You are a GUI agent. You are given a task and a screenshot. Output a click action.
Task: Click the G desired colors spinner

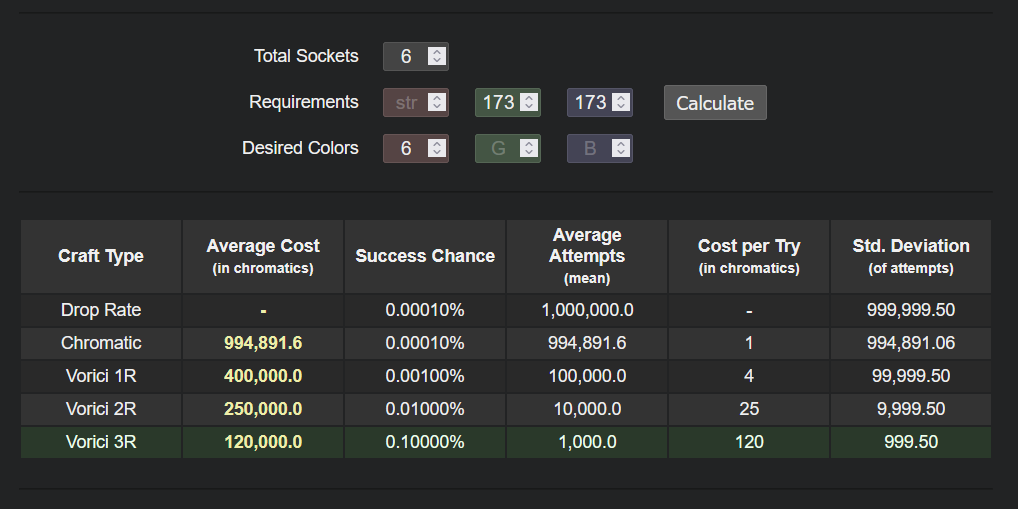point(529,149)
